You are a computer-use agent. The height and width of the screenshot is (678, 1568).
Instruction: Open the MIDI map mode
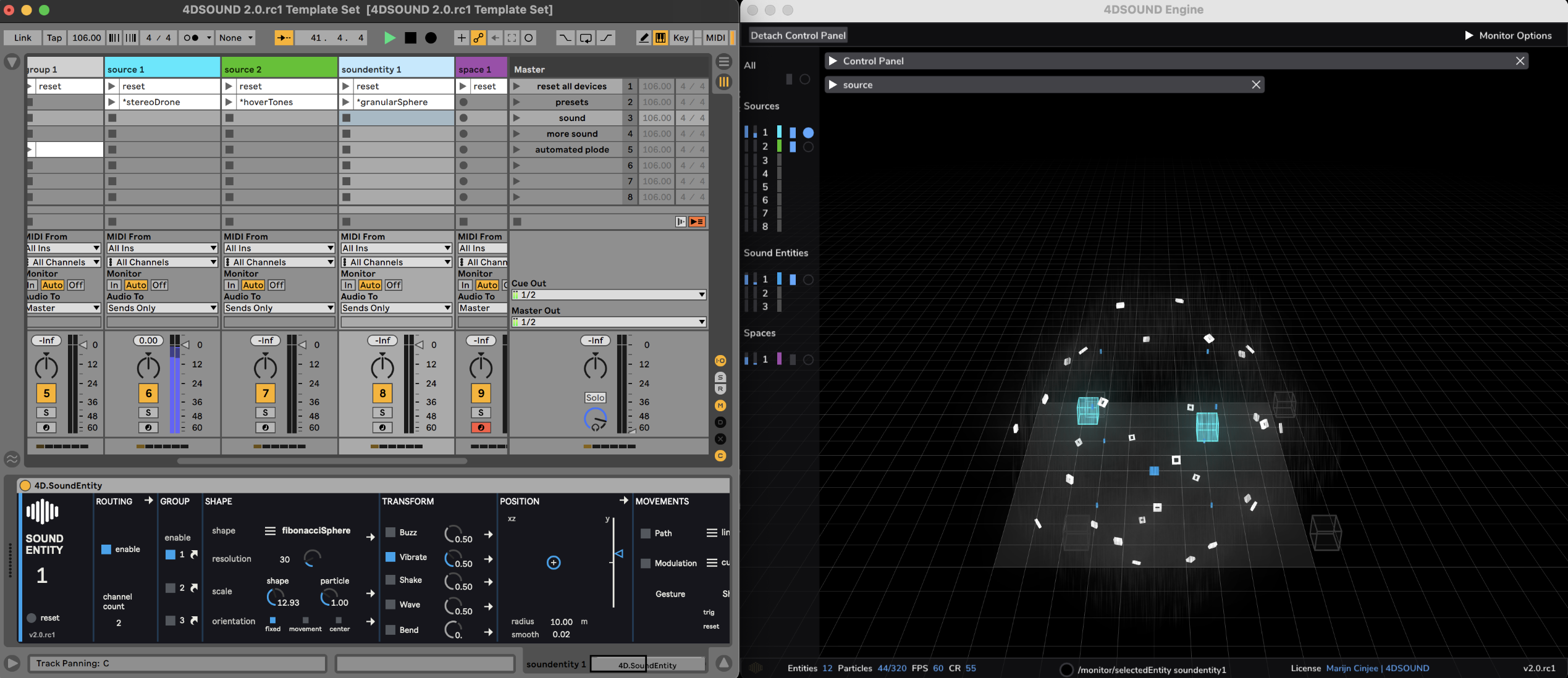click(715, 38)
